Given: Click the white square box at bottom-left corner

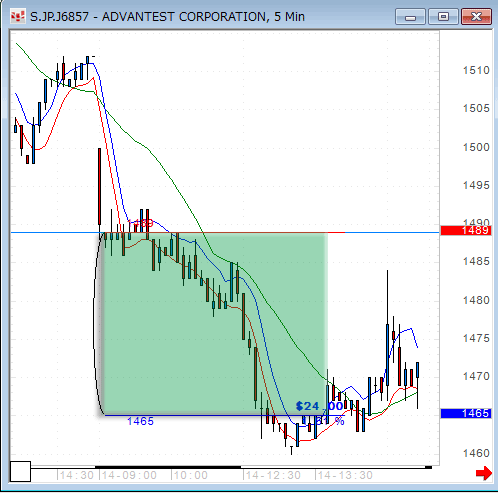Looking at the screenshot, I should click(20, 471).
